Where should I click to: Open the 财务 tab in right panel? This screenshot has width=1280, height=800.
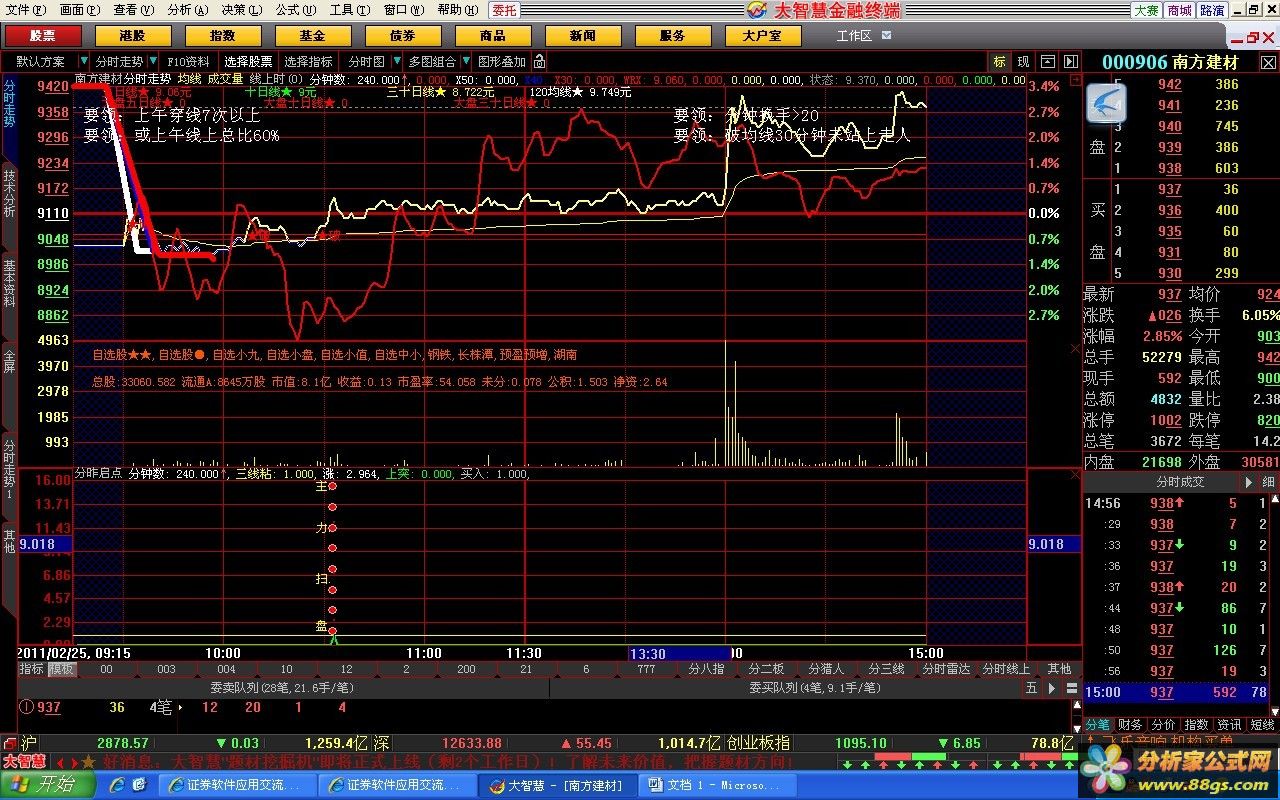click(1130, 724)
